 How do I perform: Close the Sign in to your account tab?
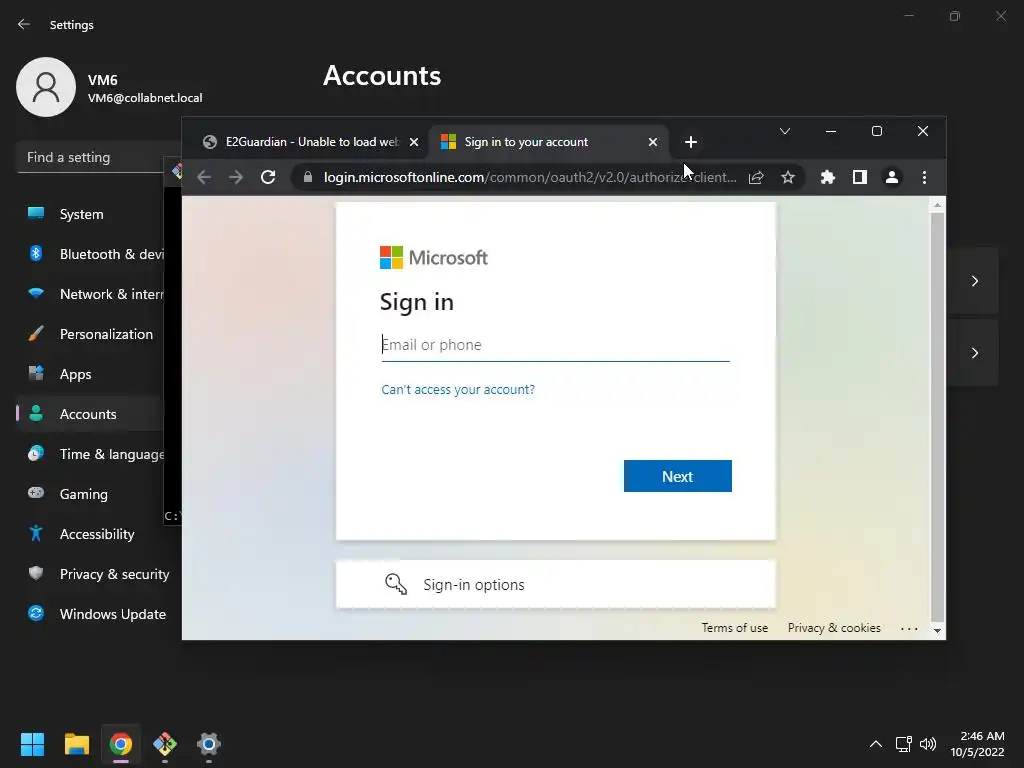[652, 142]
